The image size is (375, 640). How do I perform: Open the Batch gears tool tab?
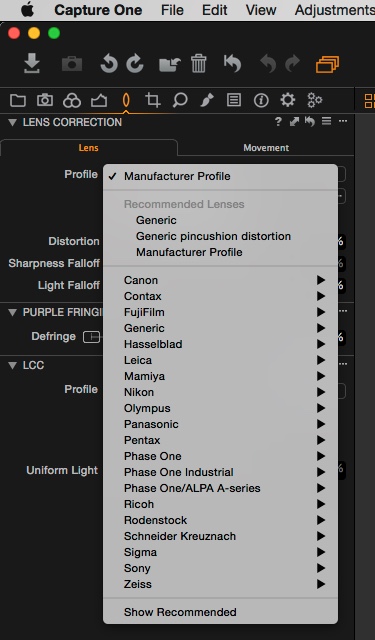point(315,100)
